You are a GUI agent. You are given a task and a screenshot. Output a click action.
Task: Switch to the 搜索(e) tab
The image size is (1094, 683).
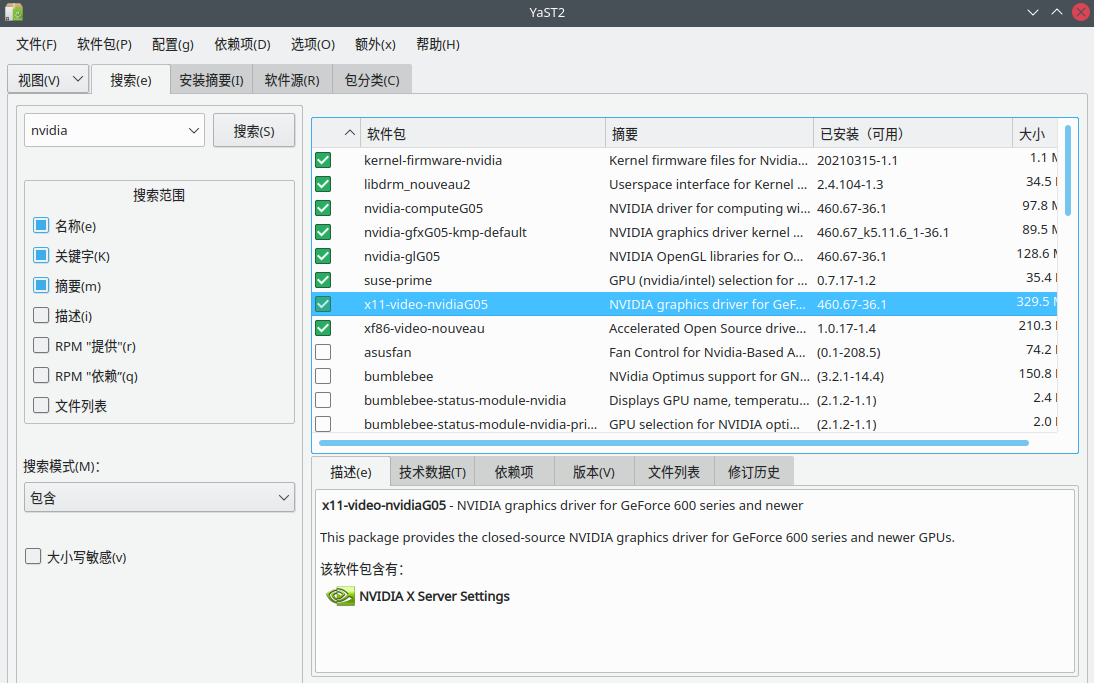tap(130, 80)
